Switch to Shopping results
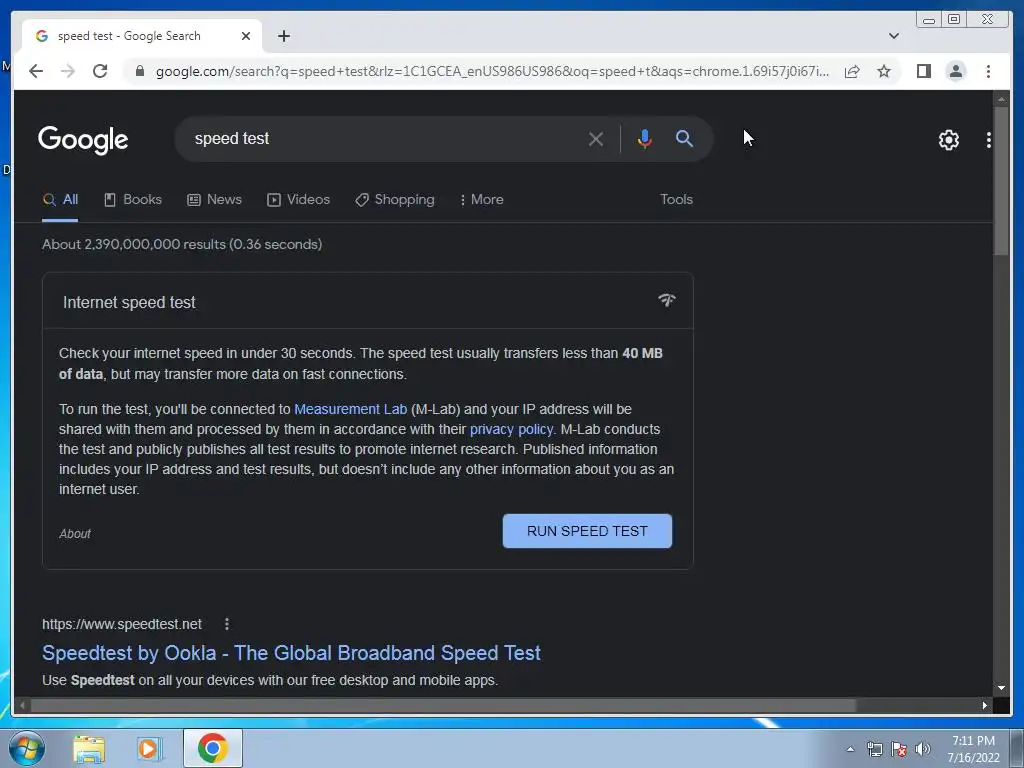Image resolution: width=1024 pixels, height=768 pixels. click(x=394, y=200)
